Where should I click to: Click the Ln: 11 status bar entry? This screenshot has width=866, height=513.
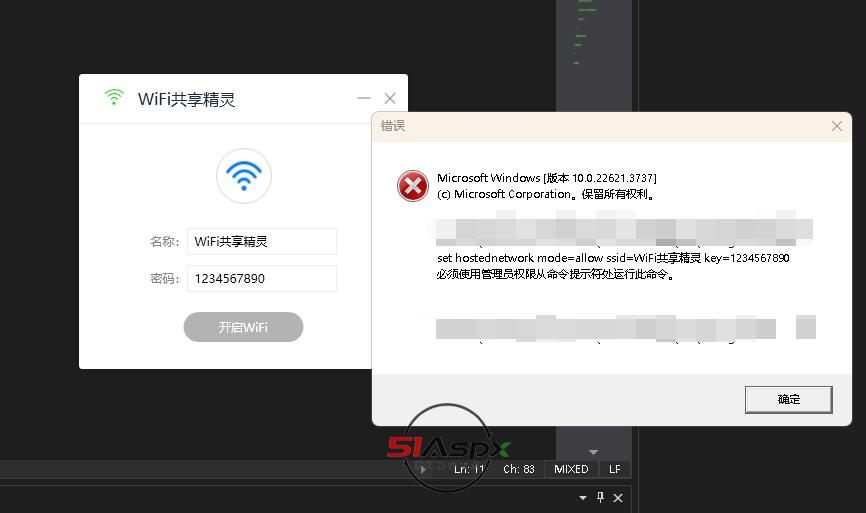coord(469,469)
